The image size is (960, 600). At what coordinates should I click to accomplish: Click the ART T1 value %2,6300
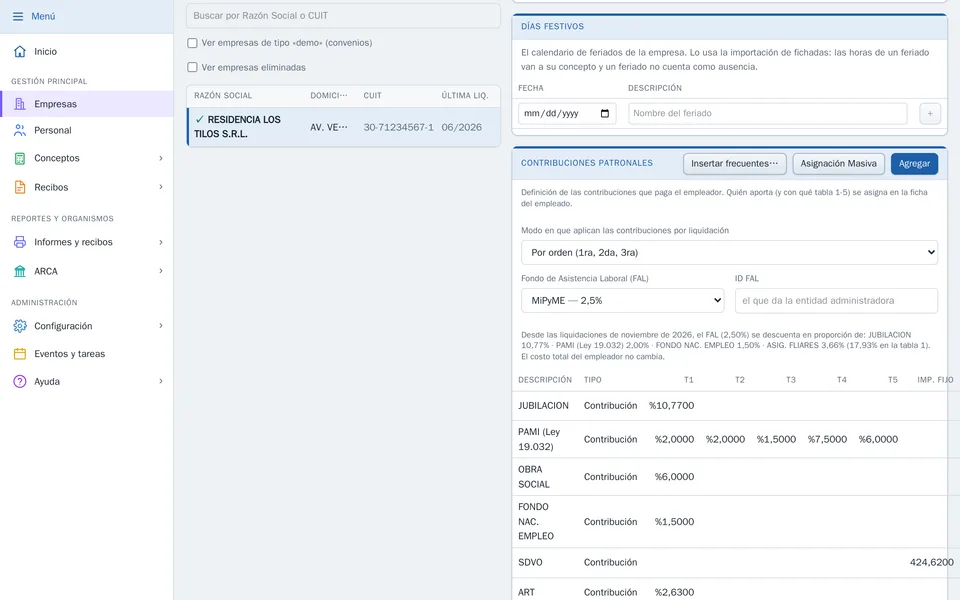tap(674, 592)
